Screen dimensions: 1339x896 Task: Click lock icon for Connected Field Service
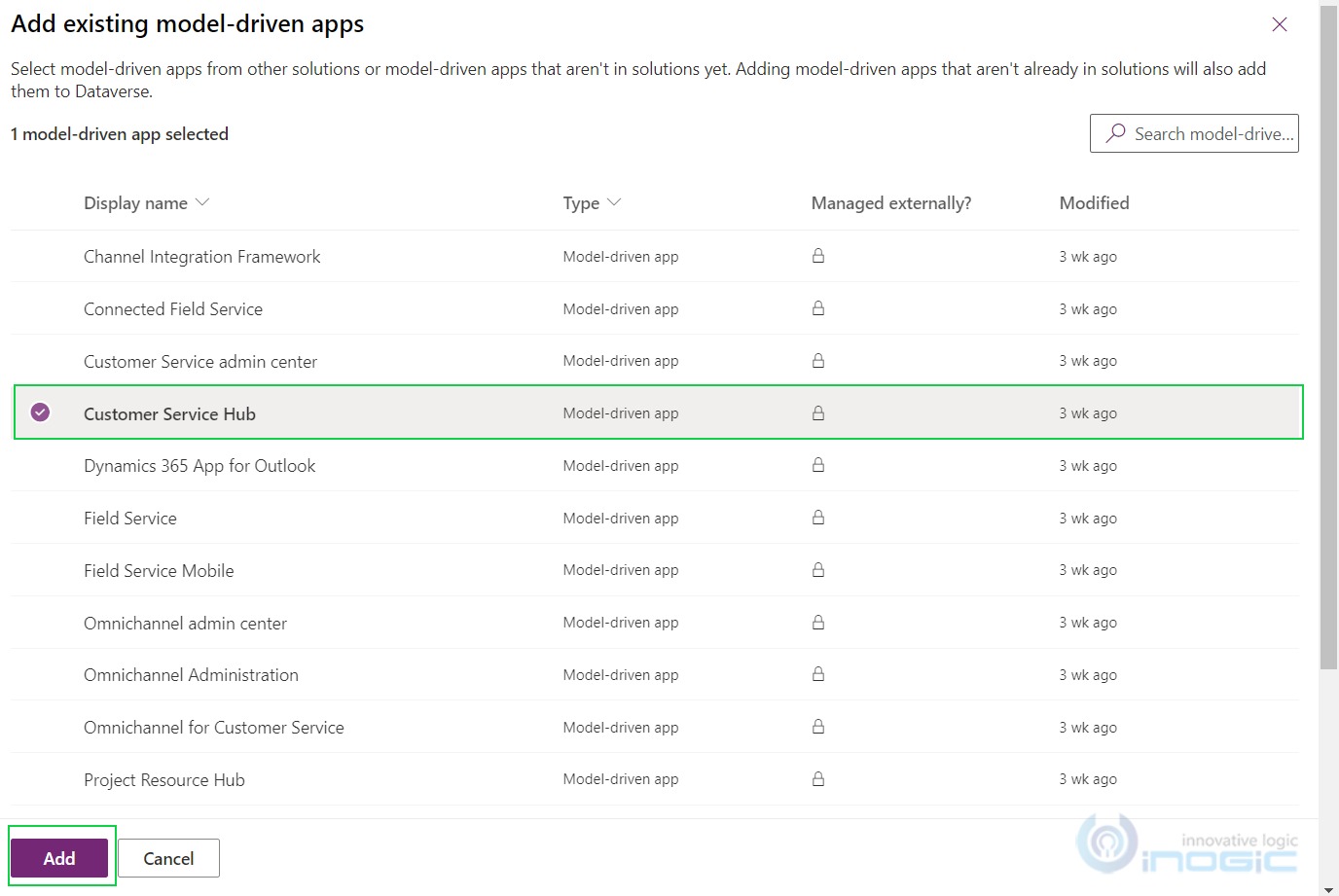tap(818, 308)
